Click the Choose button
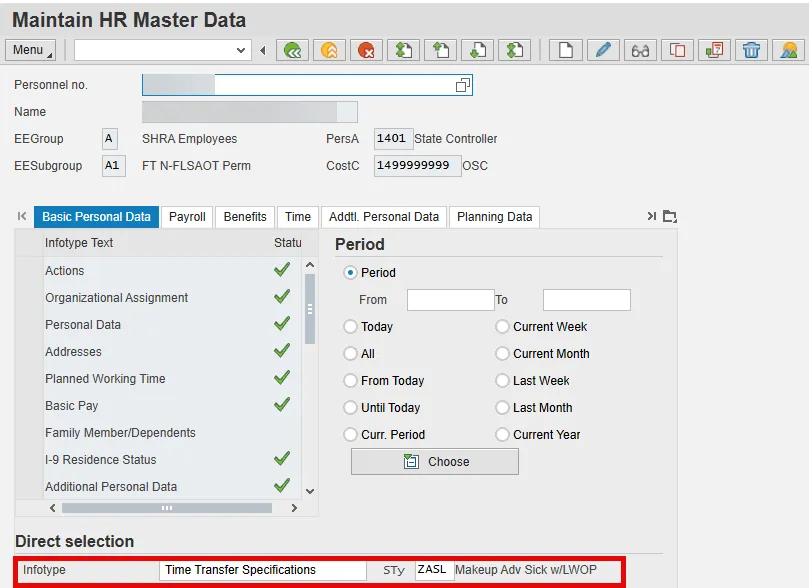 pyautogui.click(x=435, y=462)
